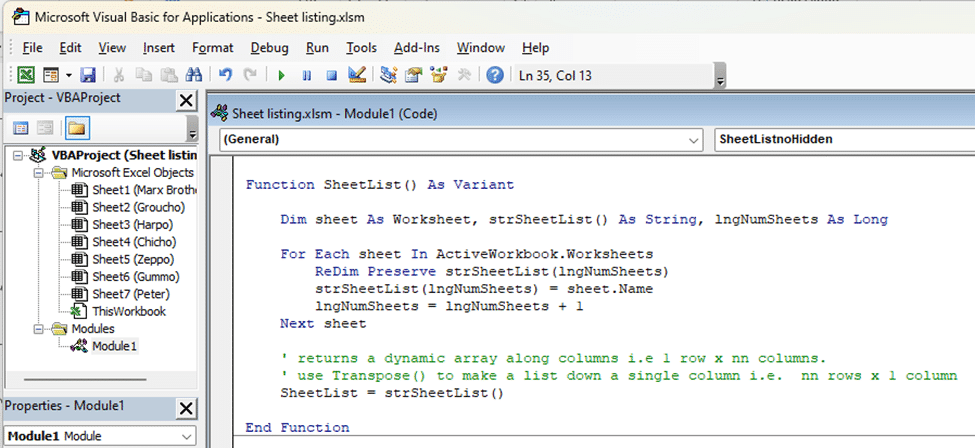Image resolution: width=975 pixels, height=448 pixels.
Task: Click the Redo arrow icon
Action: click(250, 75)
